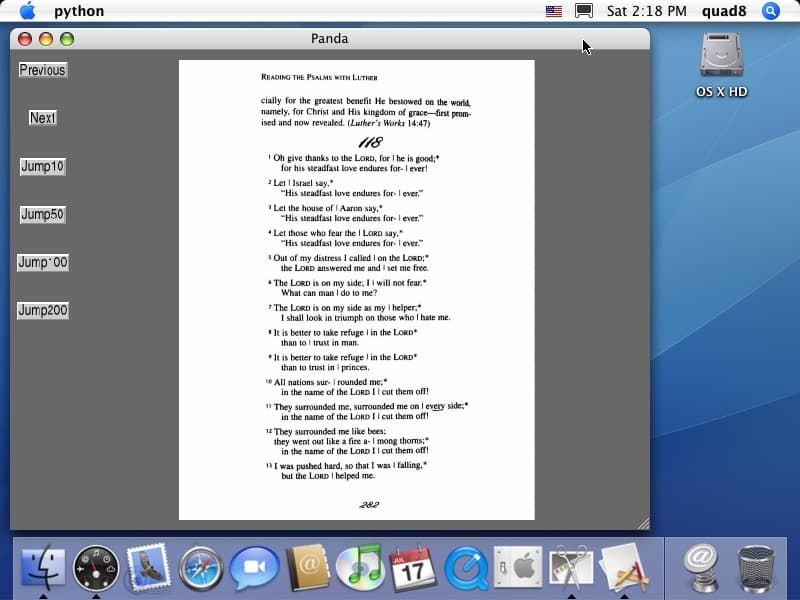Click the Panda window title bar
This screenshot has height=600, width=800.
pos(330,39)
